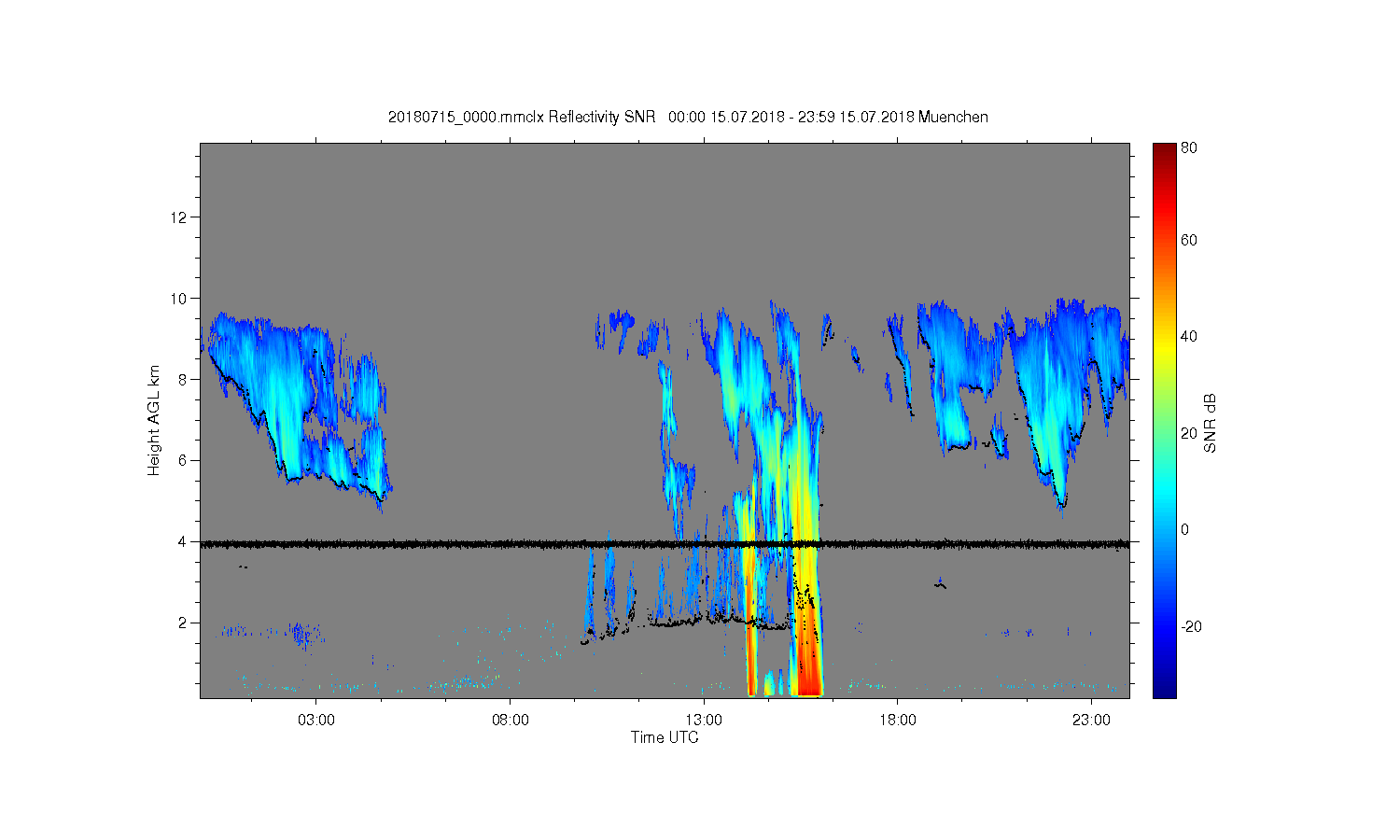
Task: Click the height label 6
Action: [183, 460]
